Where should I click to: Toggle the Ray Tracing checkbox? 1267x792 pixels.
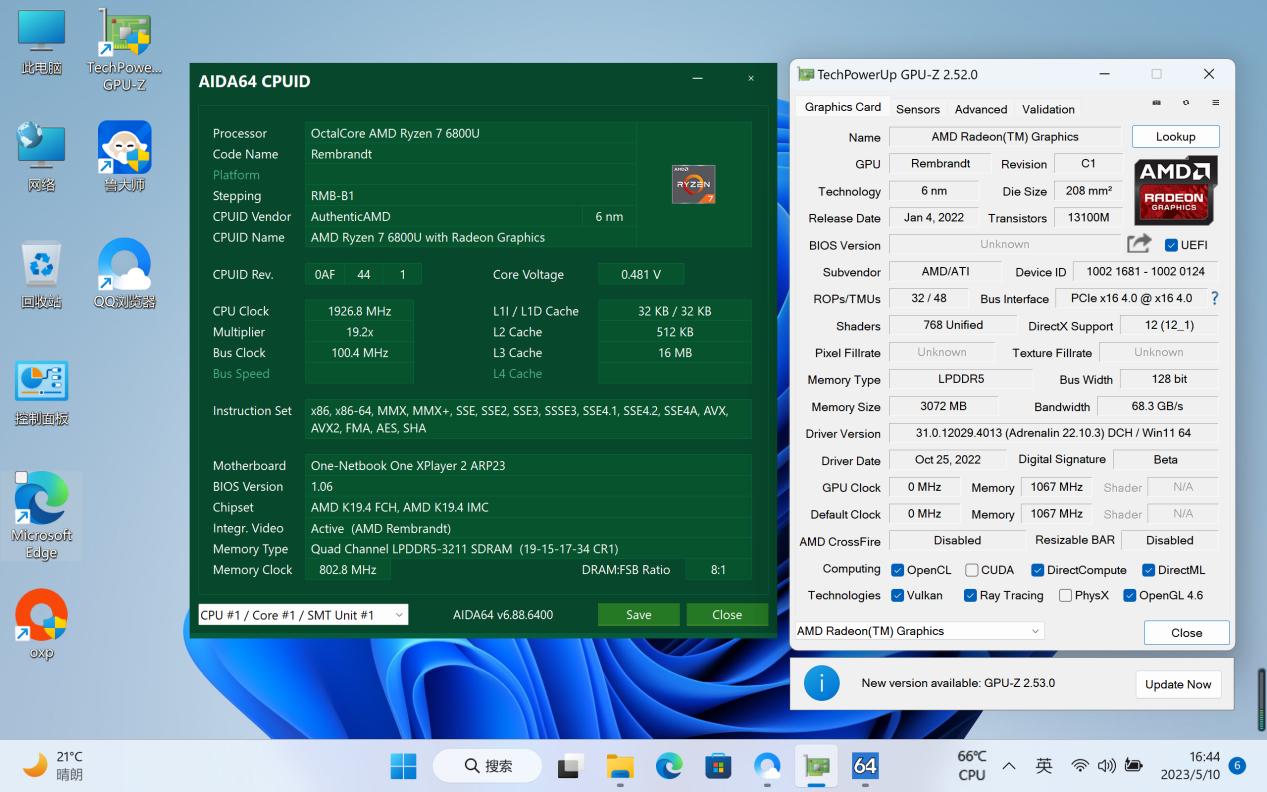pos(970,595)
